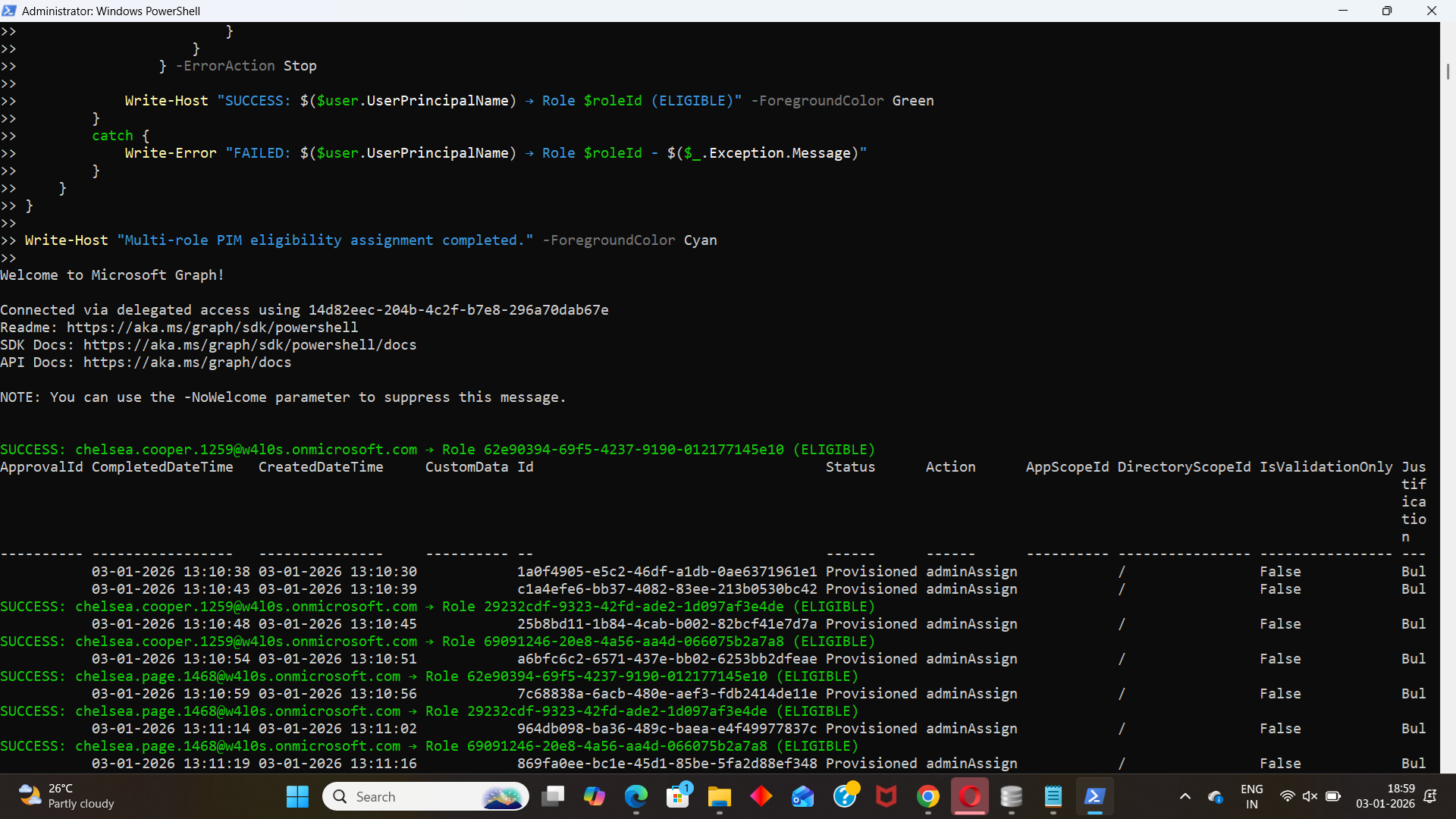Click the PowerShell vertical scrollbar
Image resolution: width=1456 pixels, height=819 pixels.
click(x=1448, y=72)
